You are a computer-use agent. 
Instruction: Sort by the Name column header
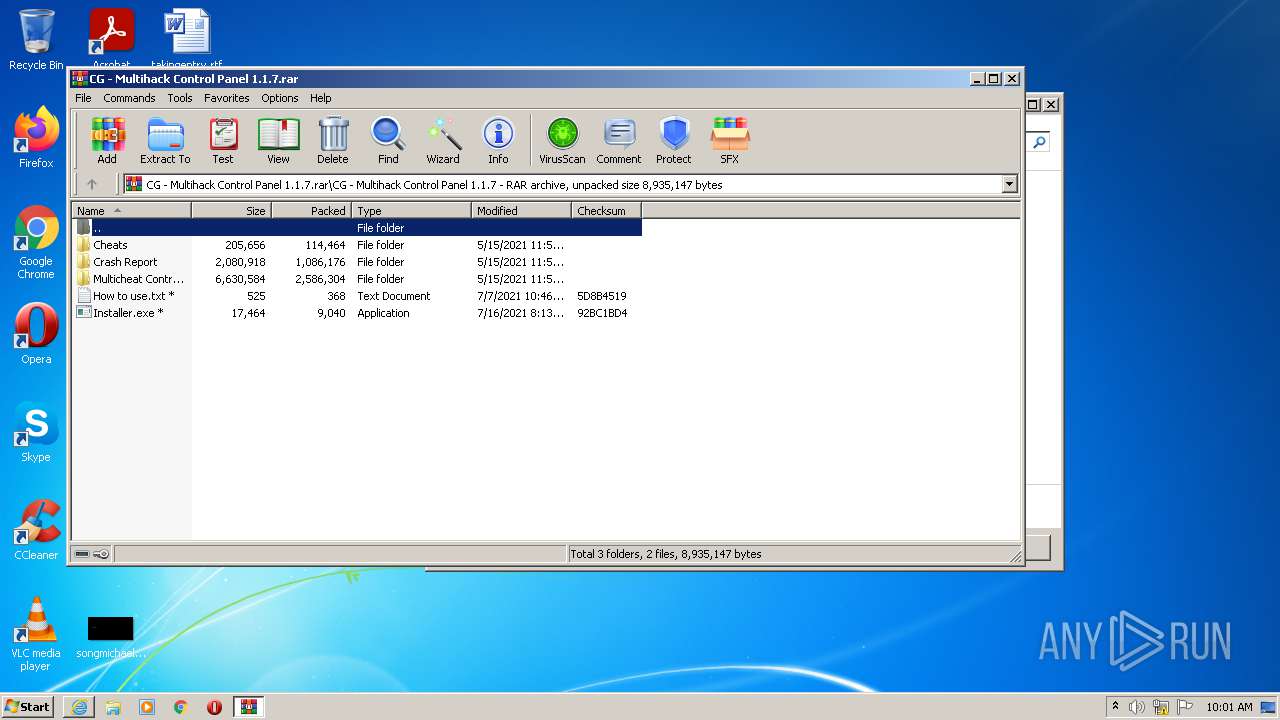point(131,210)
